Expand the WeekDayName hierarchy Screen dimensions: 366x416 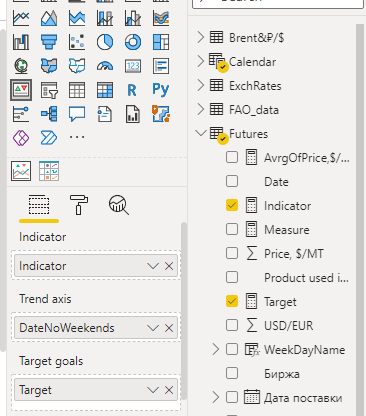pyautogui.click(x=216, y=349)
